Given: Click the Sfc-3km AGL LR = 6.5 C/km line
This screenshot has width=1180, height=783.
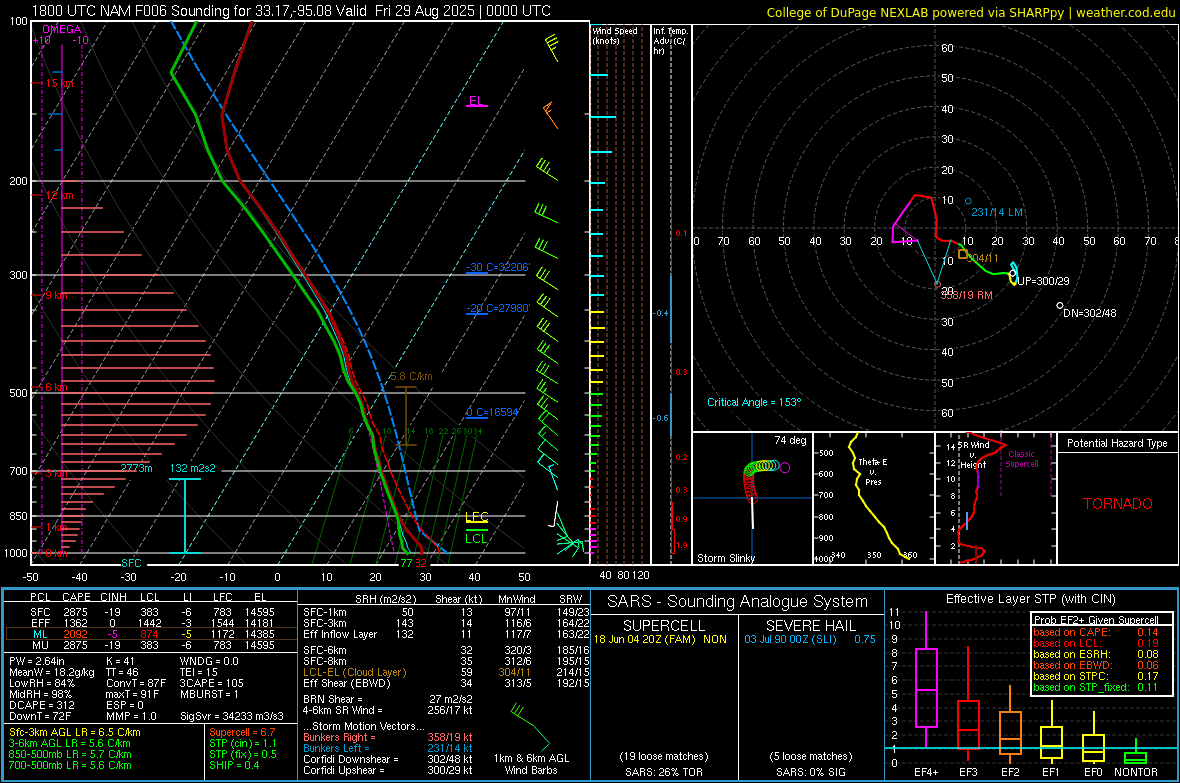Looking at the screenshot, I should (x=75, y=732).
